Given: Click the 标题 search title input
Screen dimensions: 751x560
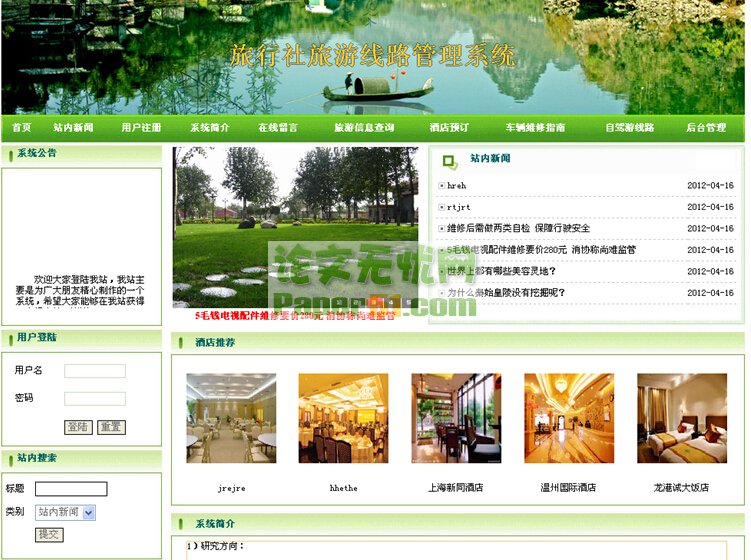Looking at the screenshot, I should pyautogui.click(x=71, y=489).
